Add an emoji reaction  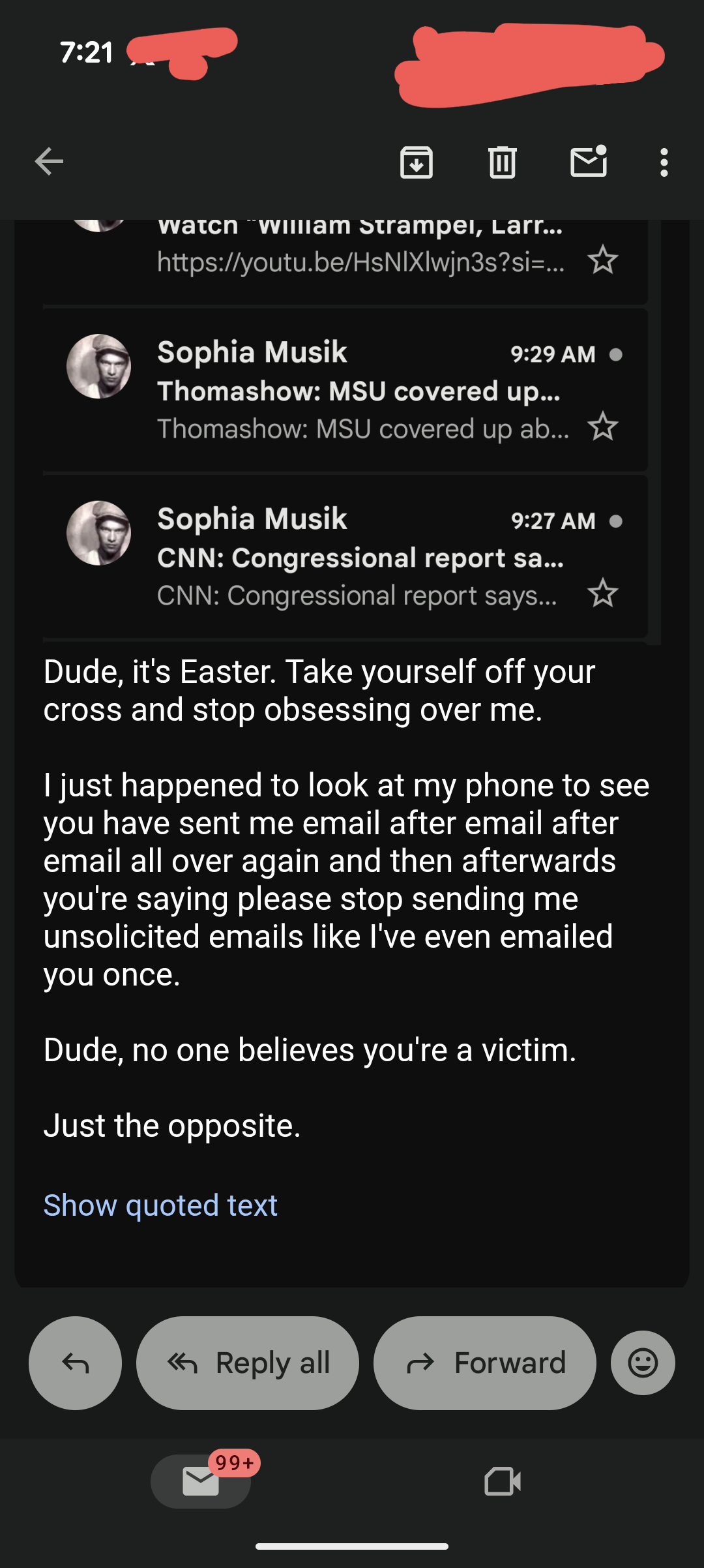tap(643, 1363)
